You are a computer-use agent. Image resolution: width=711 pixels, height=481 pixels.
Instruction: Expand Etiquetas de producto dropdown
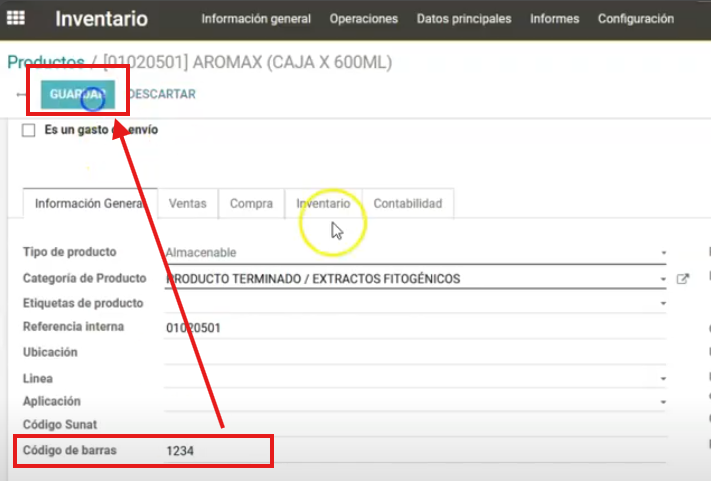click(x=663, y=303)
